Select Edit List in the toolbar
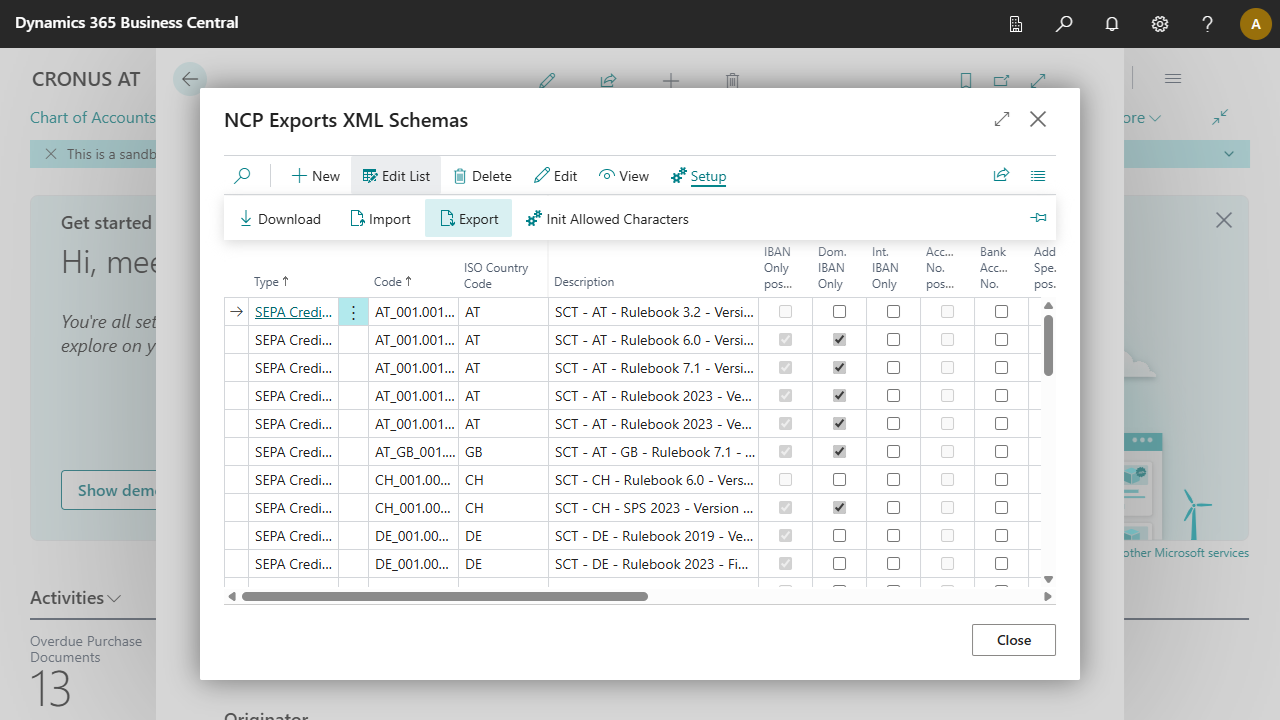Image resolution: width=1280 pixels, height=720 pixels. tap(396, 176)
